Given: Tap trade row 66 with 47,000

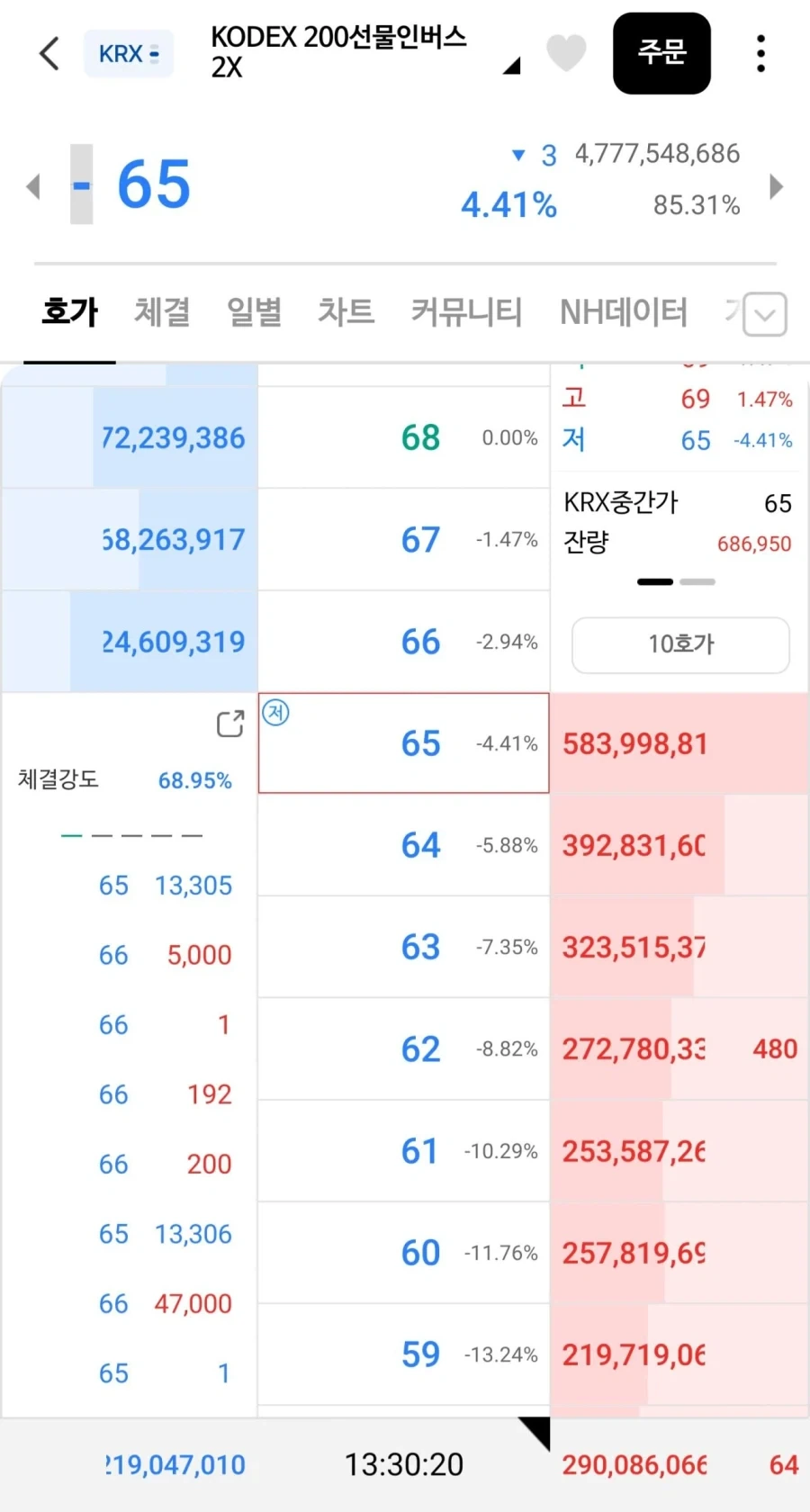Looking at the screenshot, I should pos(166,1303).
